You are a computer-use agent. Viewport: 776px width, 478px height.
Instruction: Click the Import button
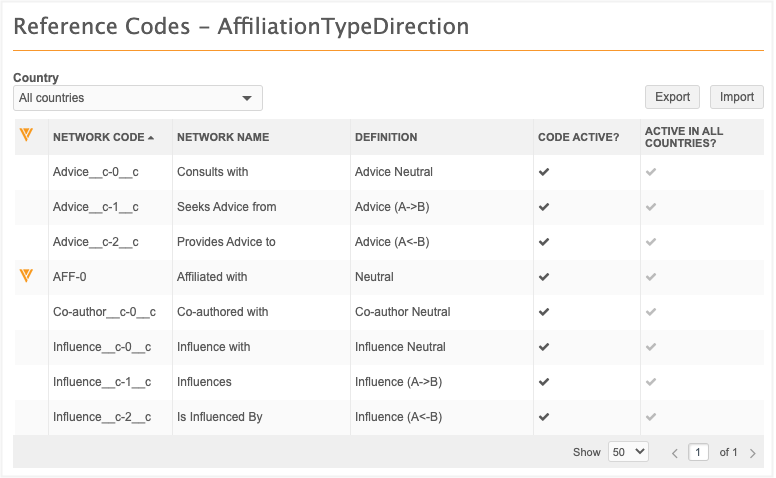737,97
